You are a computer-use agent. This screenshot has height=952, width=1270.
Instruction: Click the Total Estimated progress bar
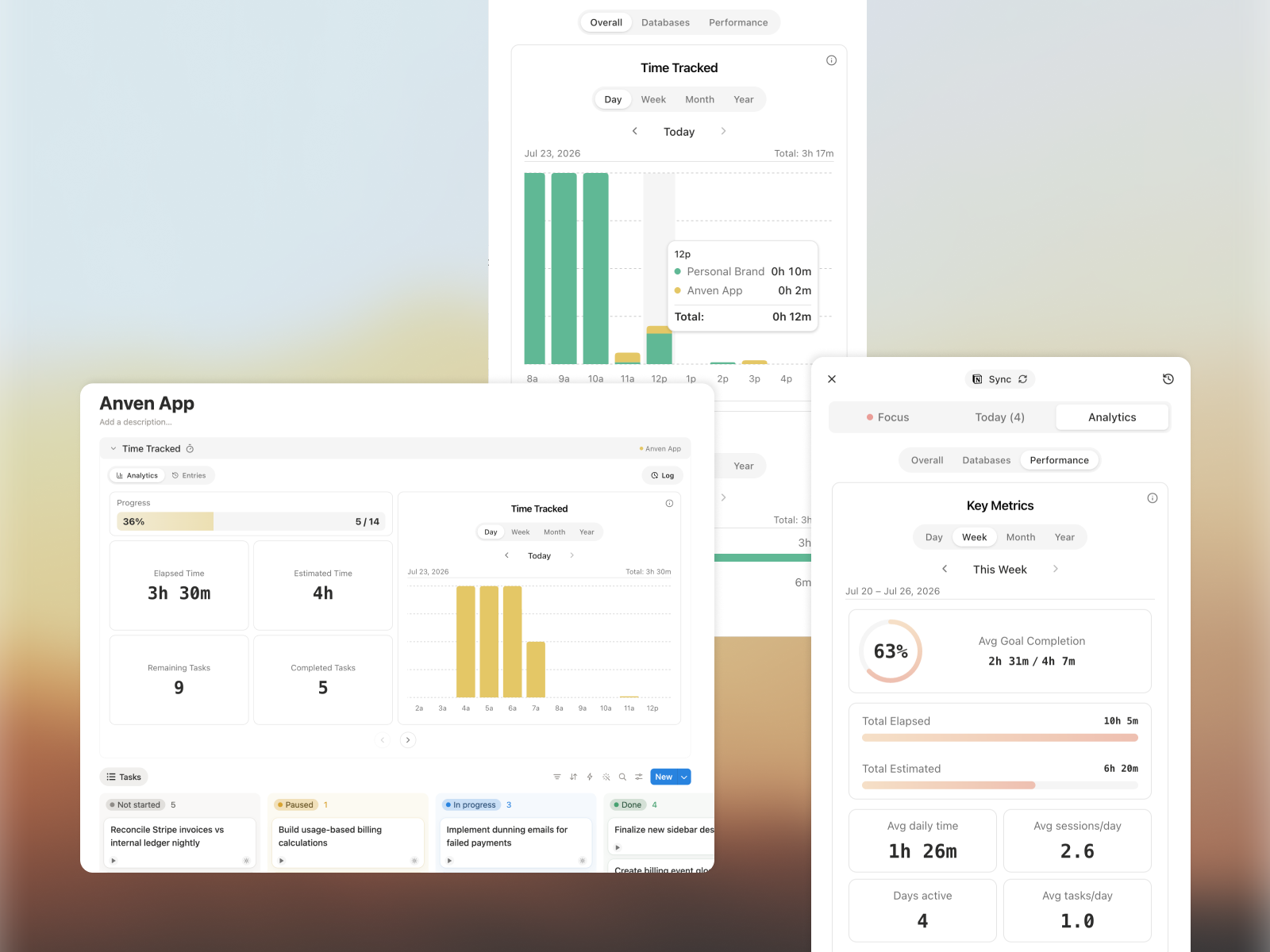(1000, 785)
